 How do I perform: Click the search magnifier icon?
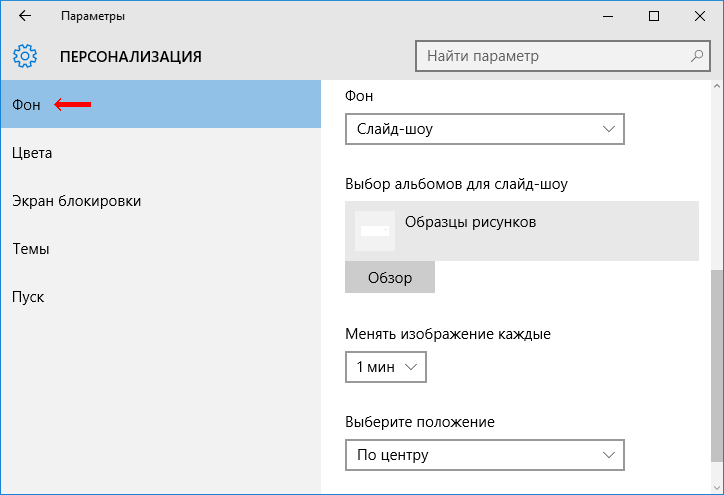coord(697,56)
